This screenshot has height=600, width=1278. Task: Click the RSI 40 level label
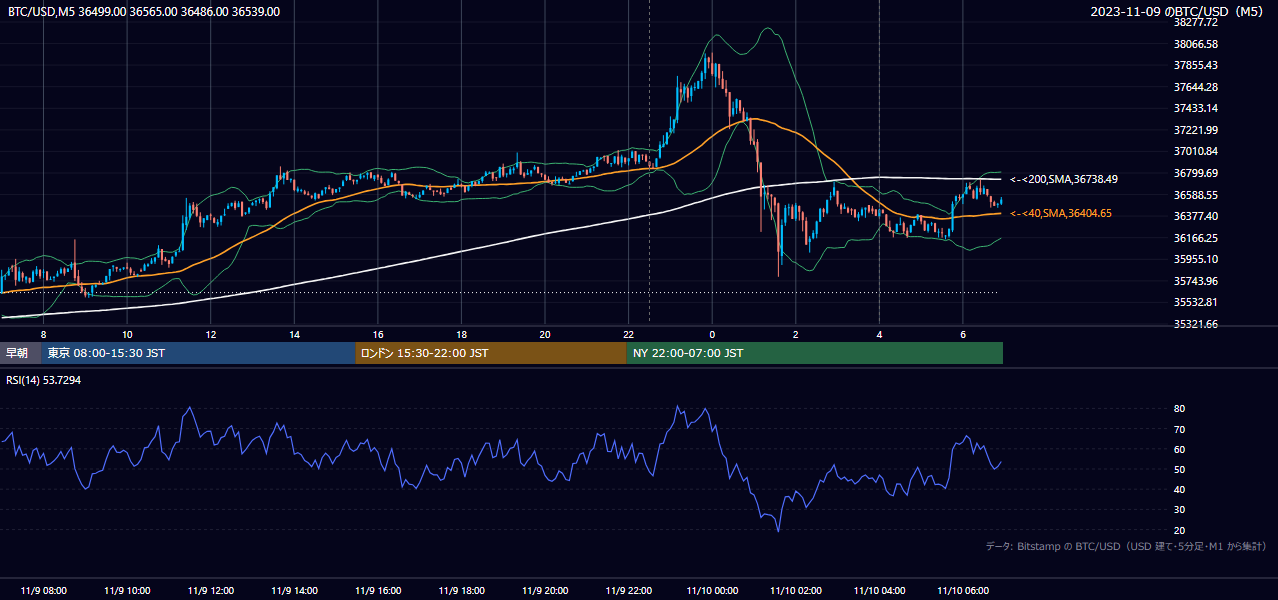coord(1179,489)
